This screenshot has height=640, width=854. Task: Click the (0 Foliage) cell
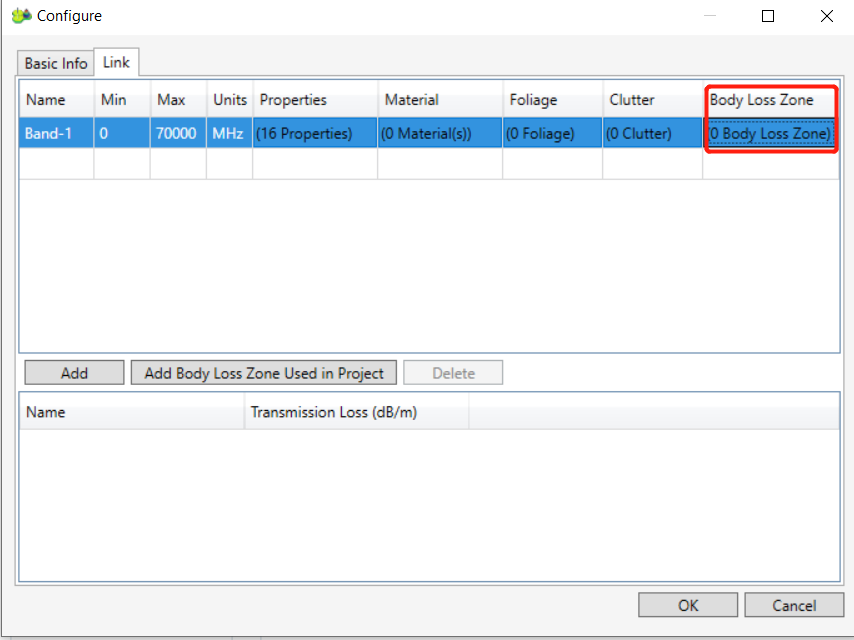[552, 133]
